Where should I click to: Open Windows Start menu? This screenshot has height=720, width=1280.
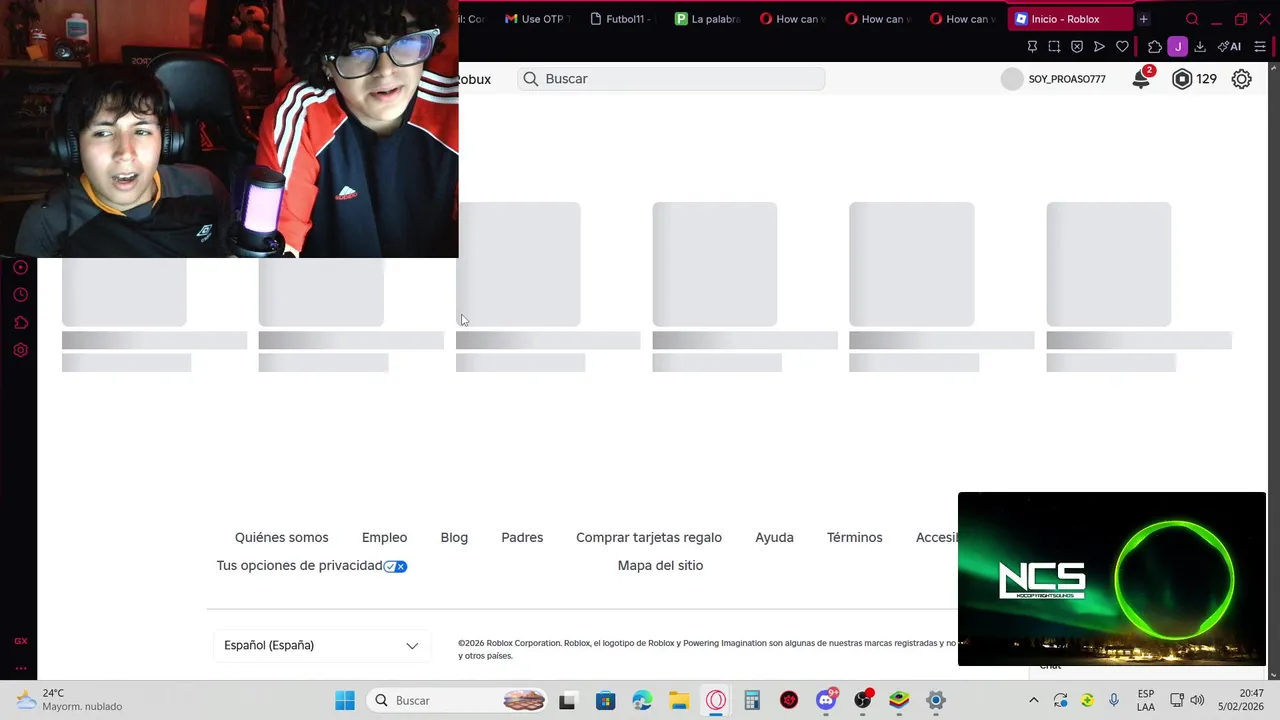pyautogui.click(x=345, y=700)
